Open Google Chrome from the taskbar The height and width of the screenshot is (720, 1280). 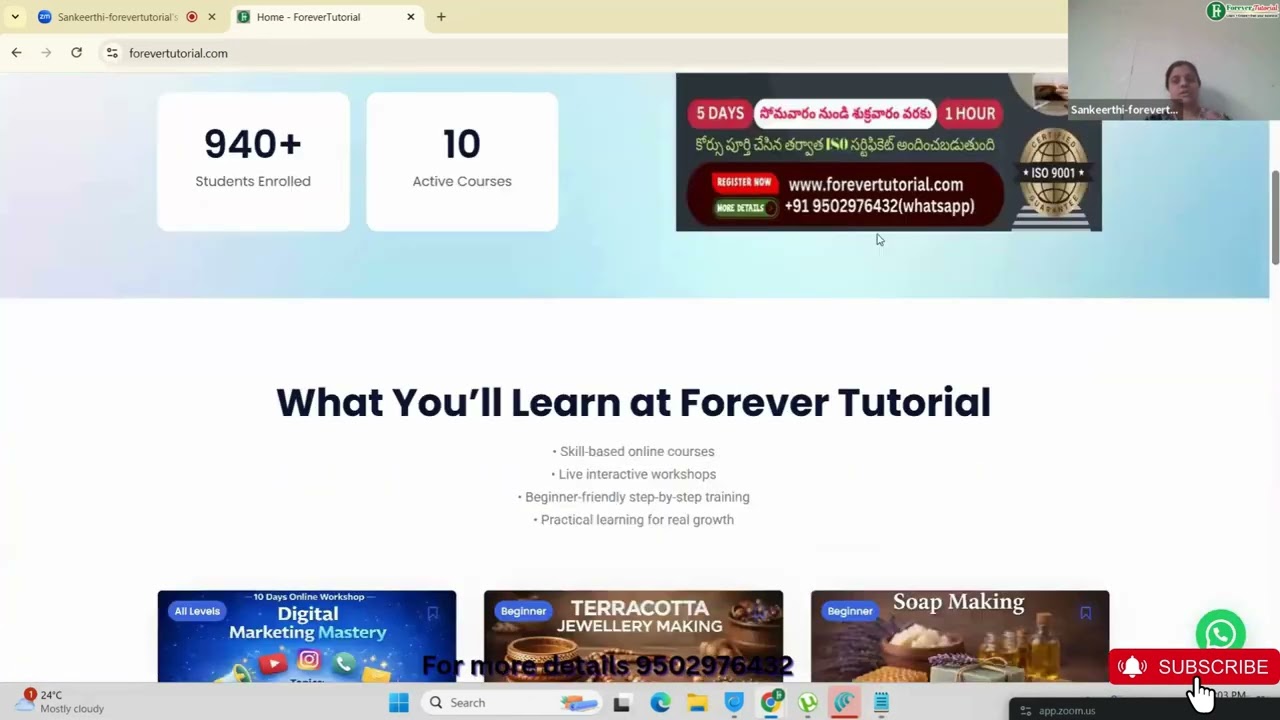coord(771,703)
